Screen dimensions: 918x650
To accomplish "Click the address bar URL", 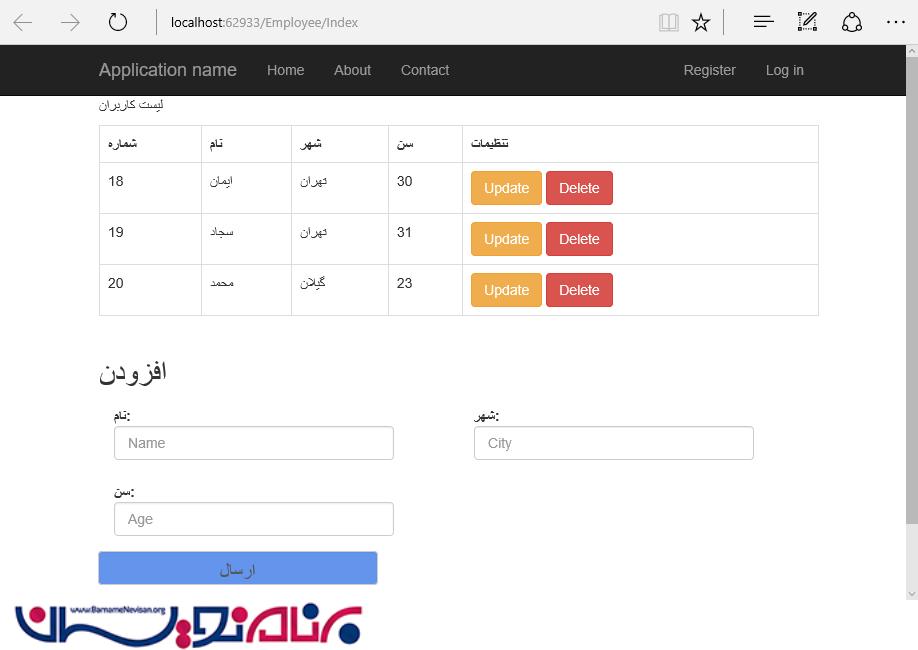I will click(400, 22).
